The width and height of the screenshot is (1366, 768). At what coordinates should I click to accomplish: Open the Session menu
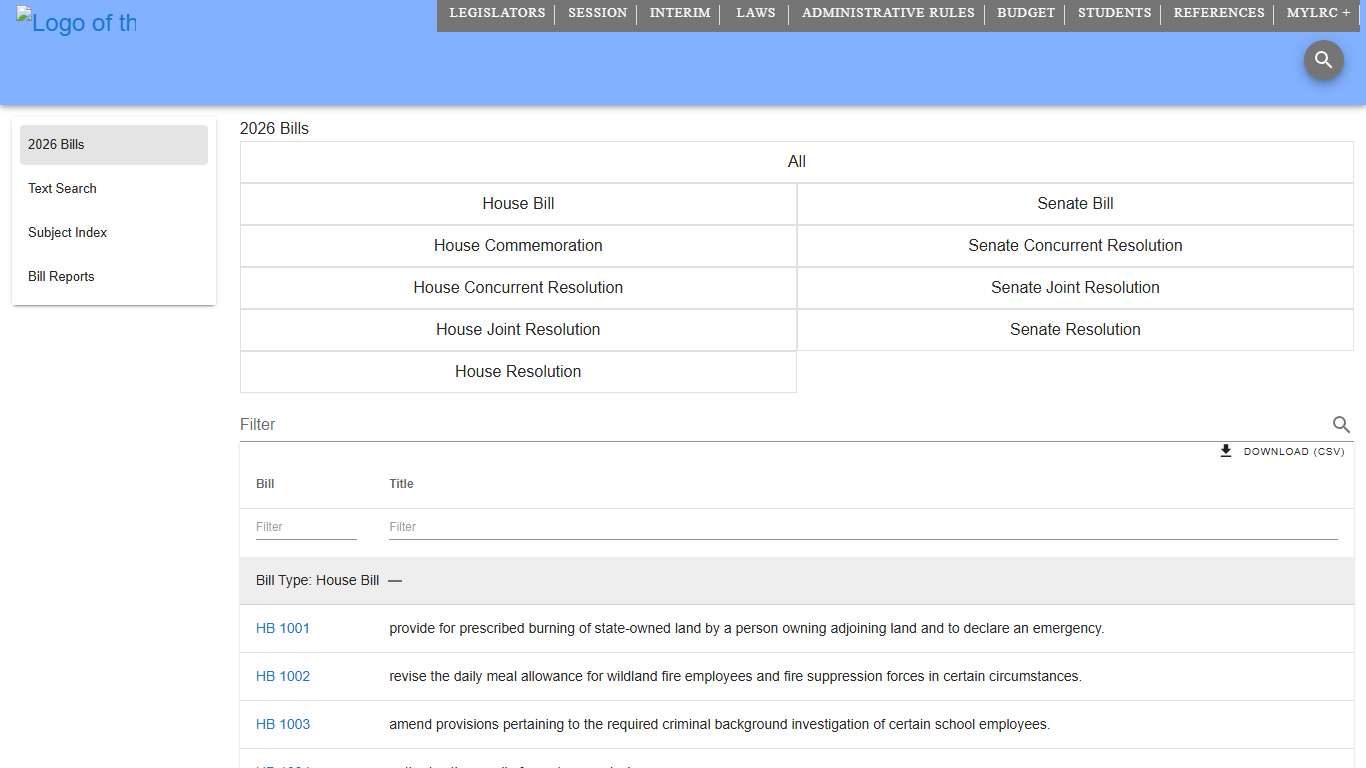597,13
